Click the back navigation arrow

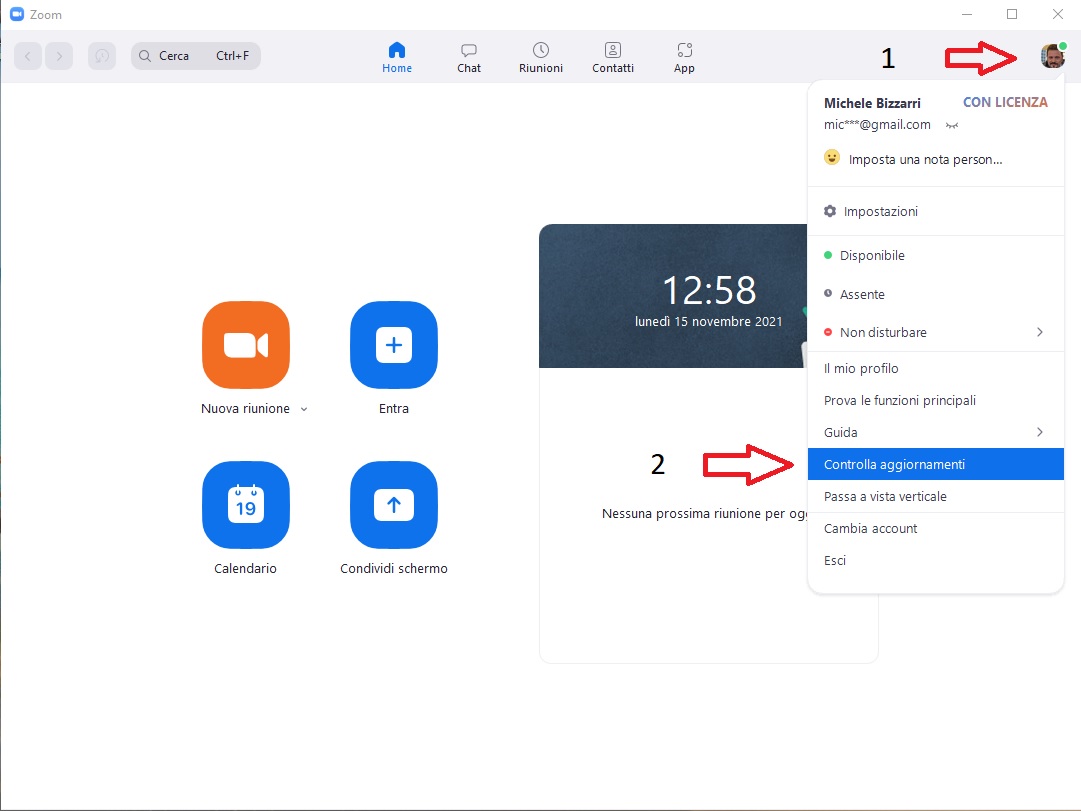(28, 56)
